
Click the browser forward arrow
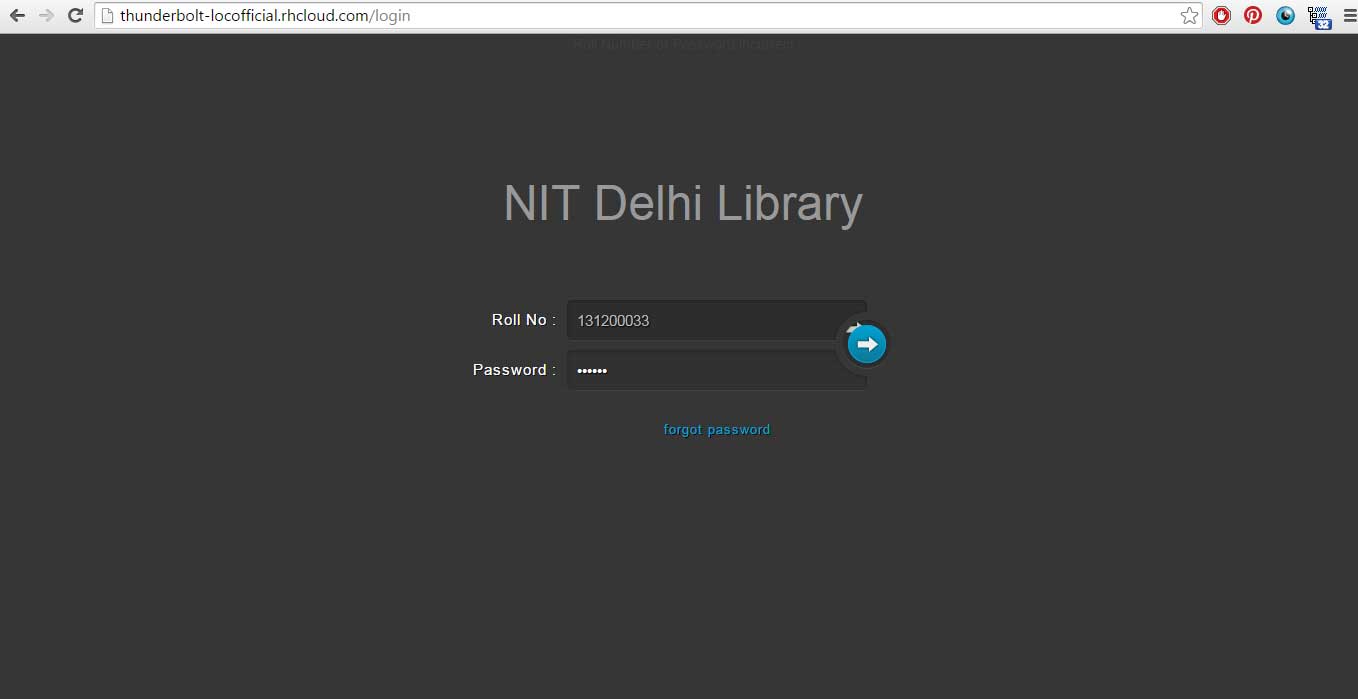(x=46, y=16)
